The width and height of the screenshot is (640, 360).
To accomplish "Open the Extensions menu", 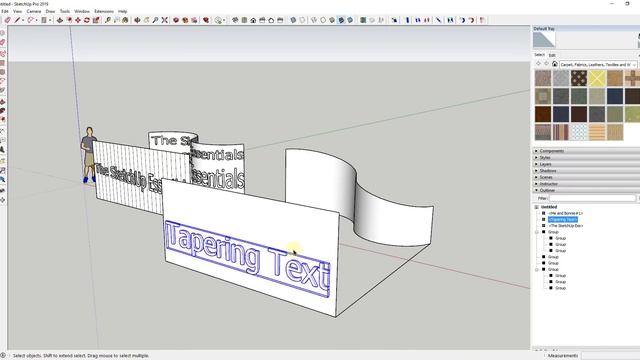I will pos(104,11).
